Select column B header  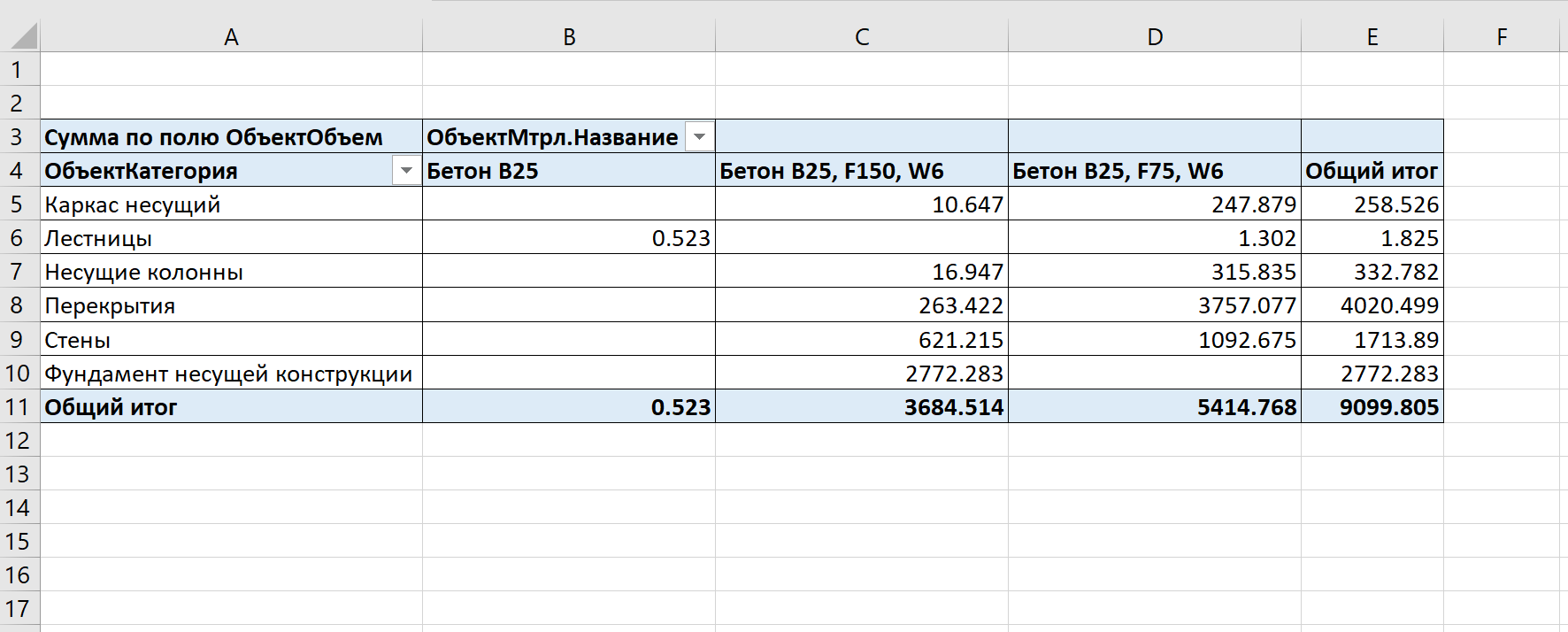[x=569, y=37]
